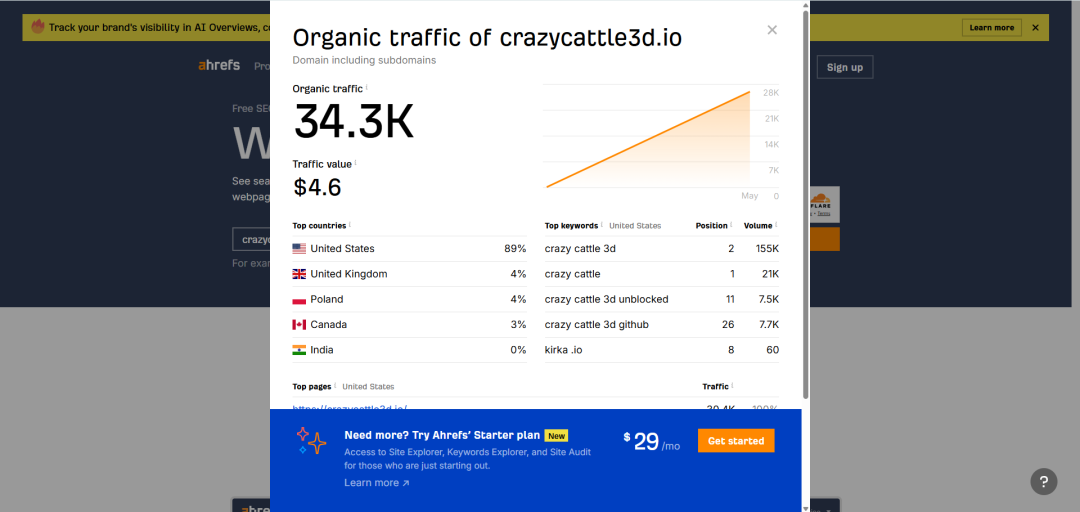1080x512 pixels.
Task: Click info icon next to Top countries
Action: coord(350,225)
